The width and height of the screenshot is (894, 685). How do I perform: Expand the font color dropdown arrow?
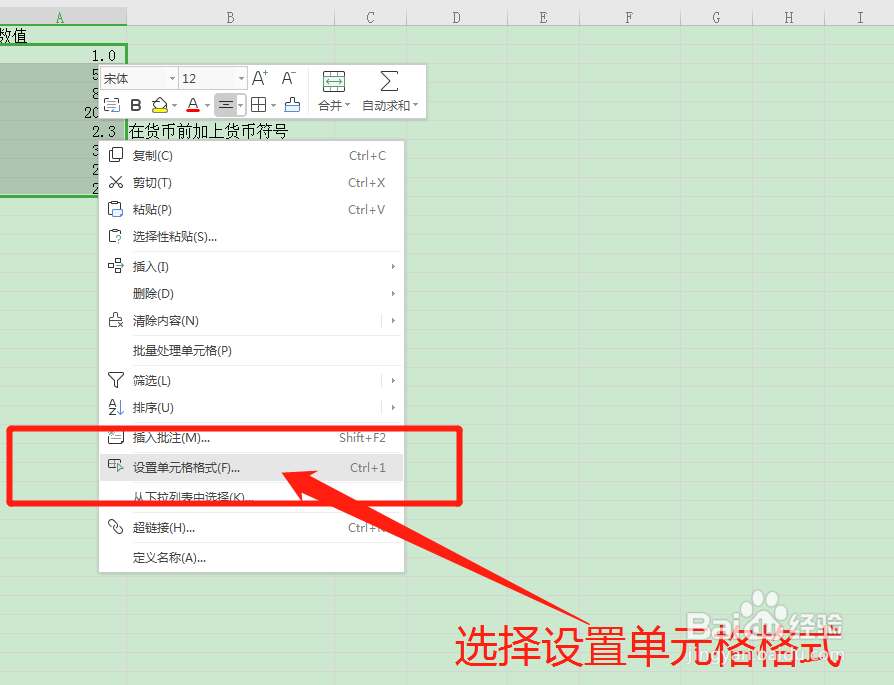point(207,107)
